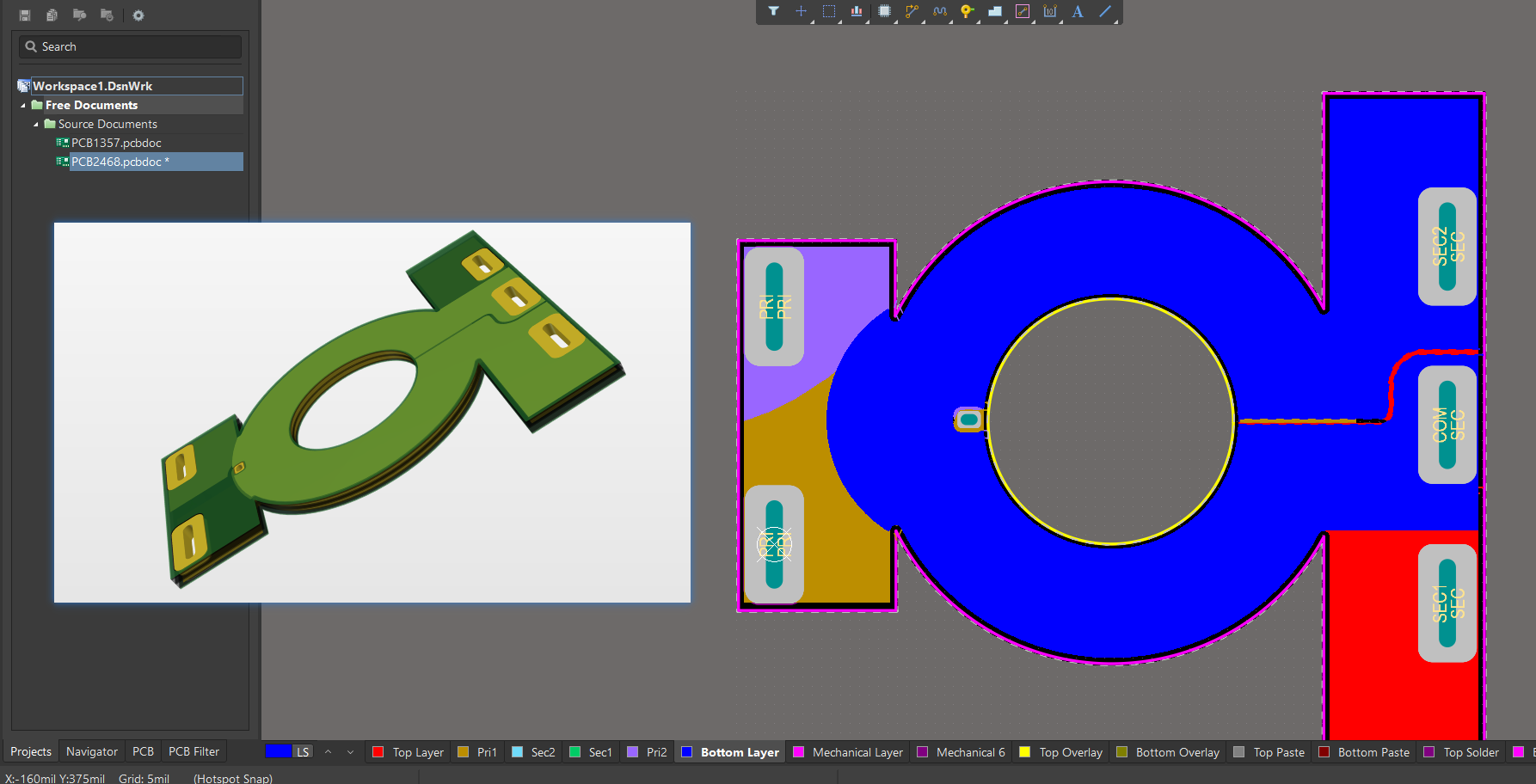Choose the trace length tuning icon
The width and height of the screenshot is (1536, 784).
[939, 11]
